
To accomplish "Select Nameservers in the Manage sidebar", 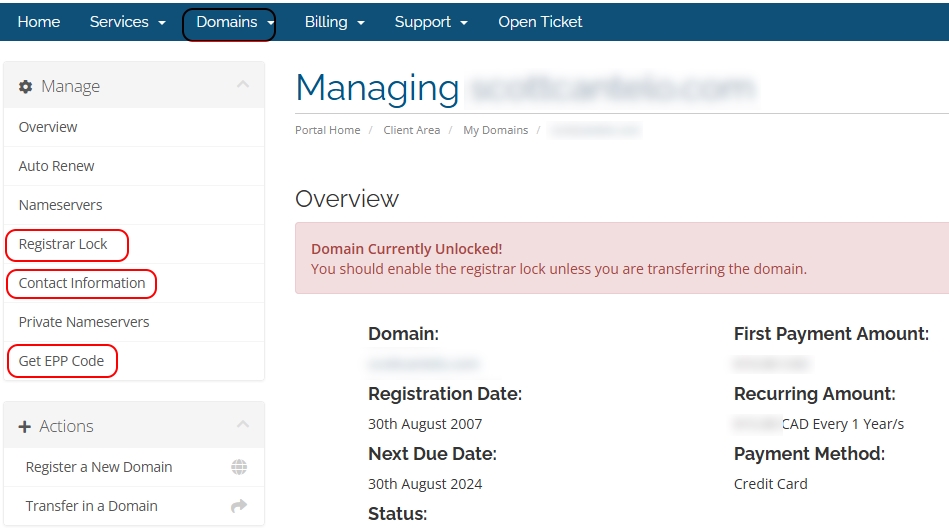I will (x=61, y=205).
